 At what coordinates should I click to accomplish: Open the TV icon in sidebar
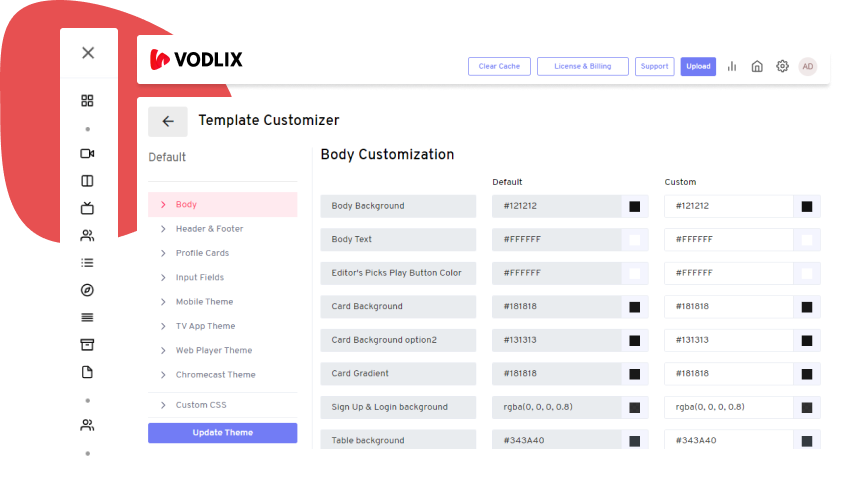coord(87,208)
